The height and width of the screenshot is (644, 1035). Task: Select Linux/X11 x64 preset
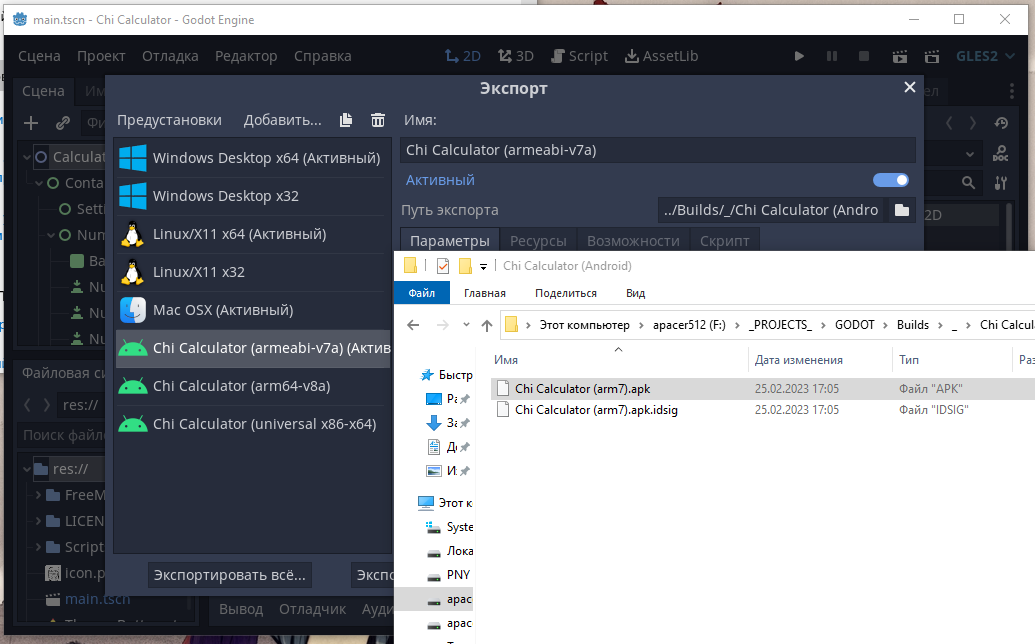(251, 234)
